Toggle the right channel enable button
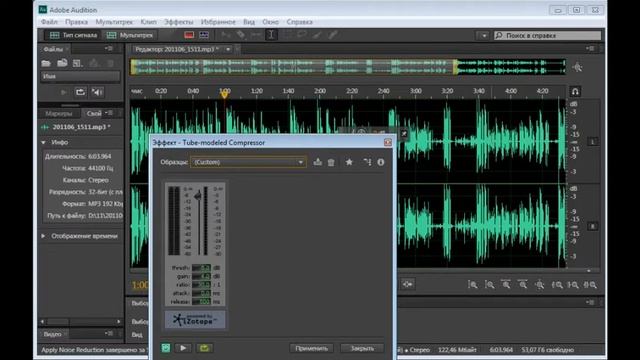This screenshot has width=640, height=360. coord(593,227)
